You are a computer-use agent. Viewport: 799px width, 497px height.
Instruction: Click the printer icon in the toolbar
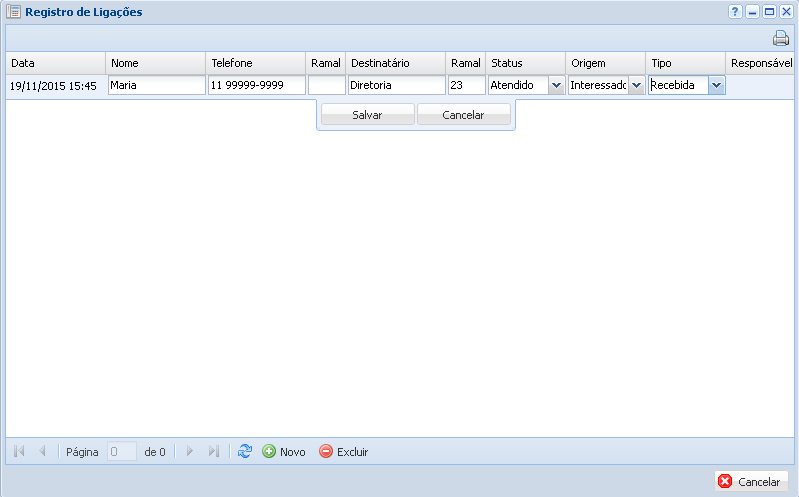780,39
